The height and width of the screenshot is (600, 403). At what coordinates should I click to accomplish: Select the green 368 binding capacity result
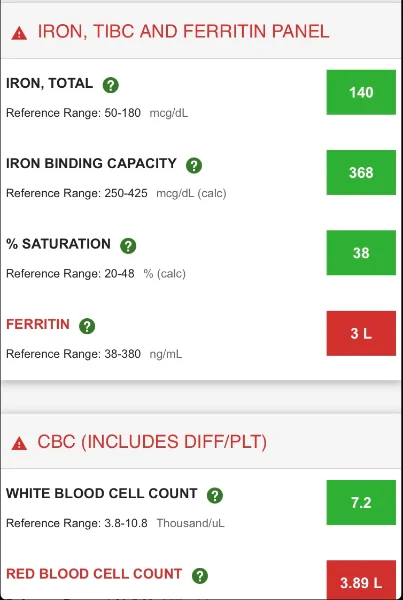tap(361, 173)
